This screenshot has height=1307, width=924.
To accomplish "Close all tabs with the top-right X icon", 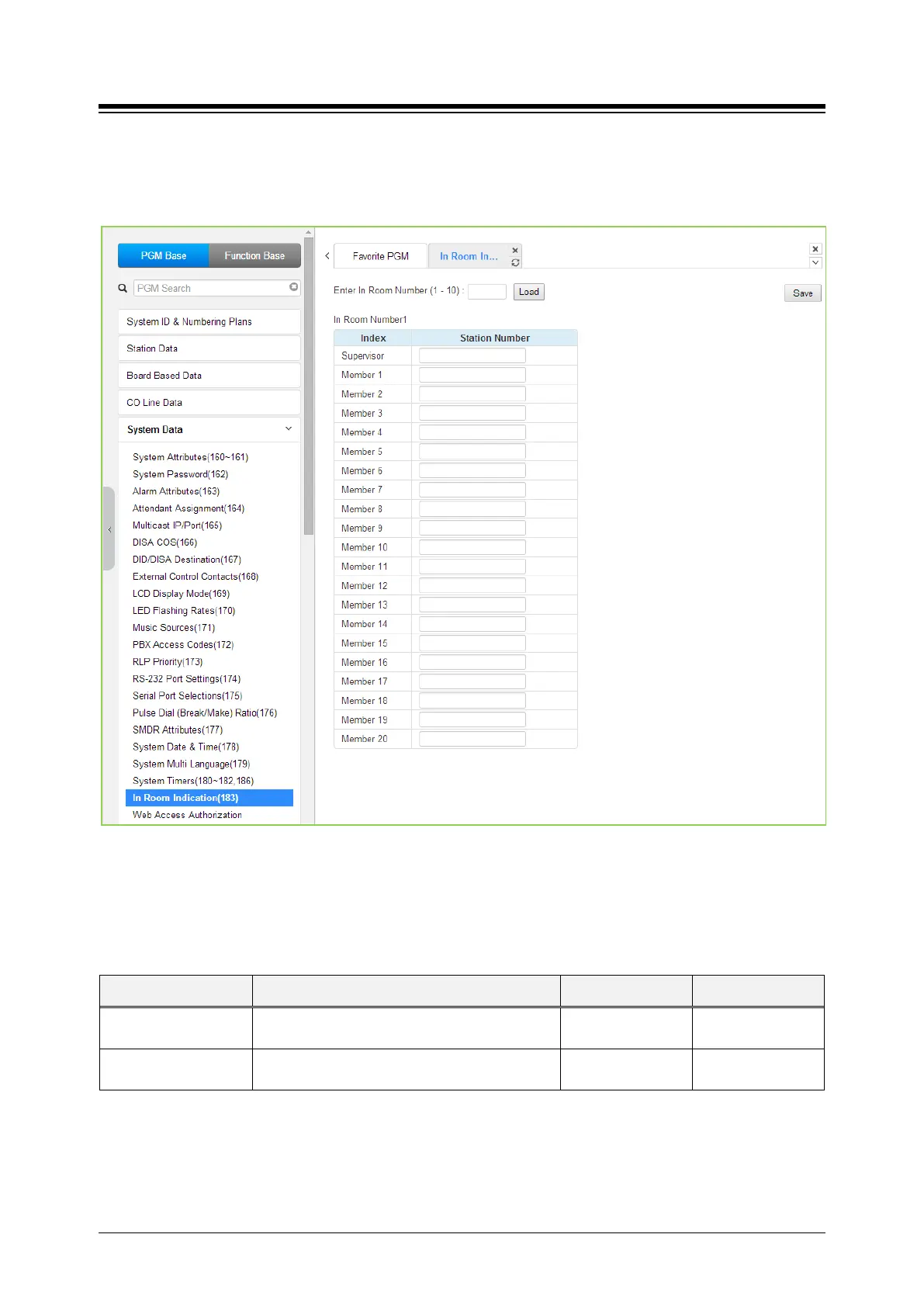I will (815, 249).
